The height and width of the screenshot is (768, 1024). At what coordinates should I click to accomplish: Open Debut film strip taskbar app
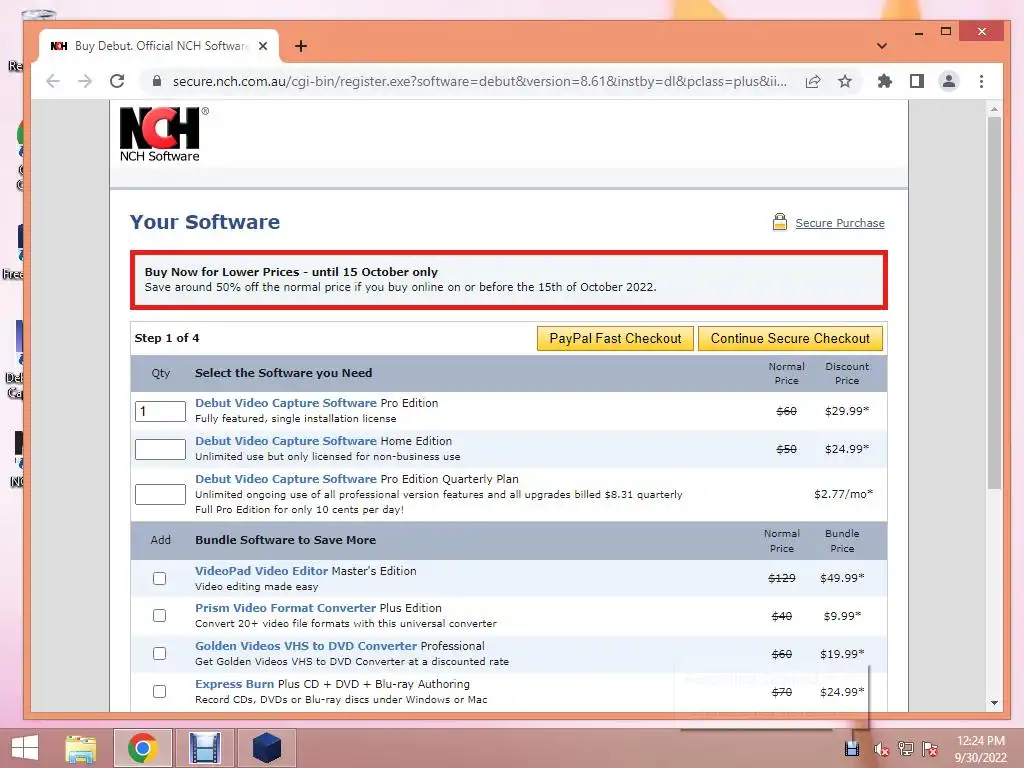(x=204, y=748)
